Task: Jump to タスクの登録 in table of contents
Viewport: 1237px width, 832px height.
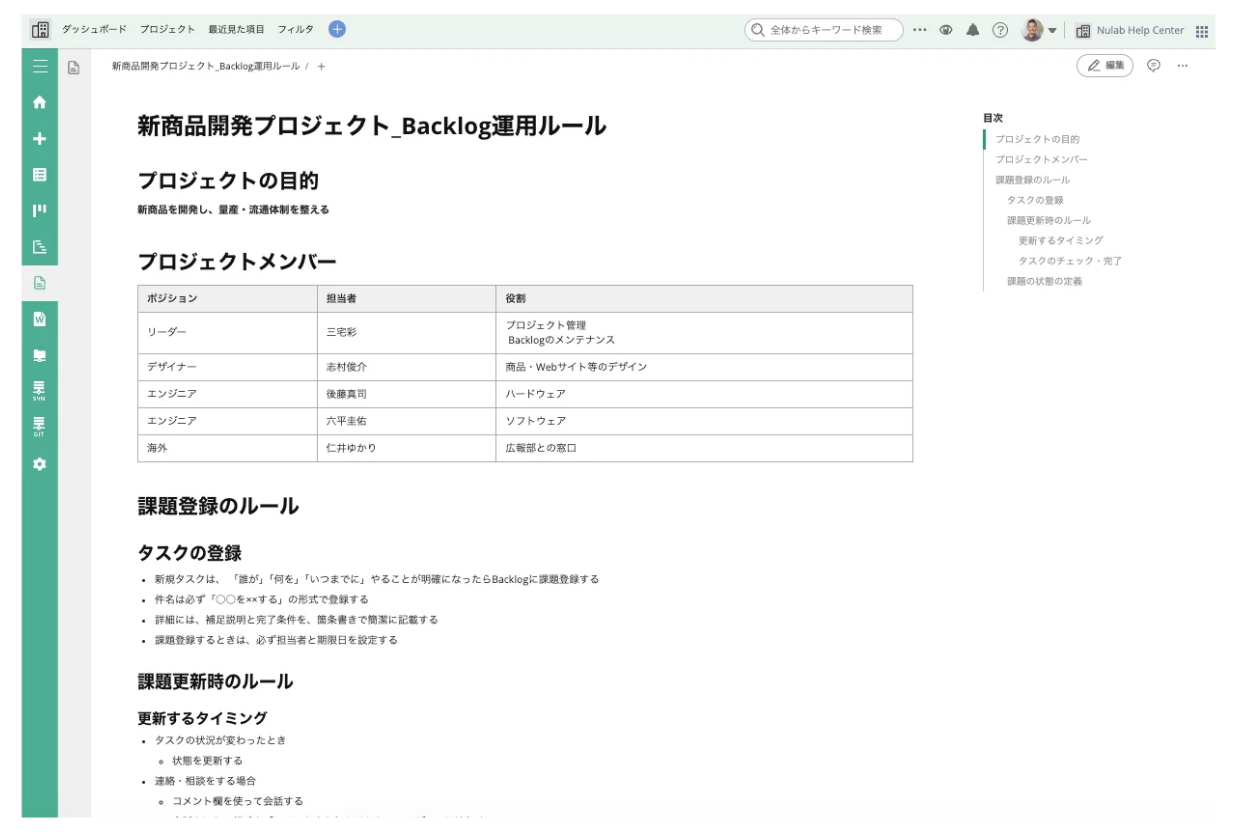Action: tap(1035, 200)
